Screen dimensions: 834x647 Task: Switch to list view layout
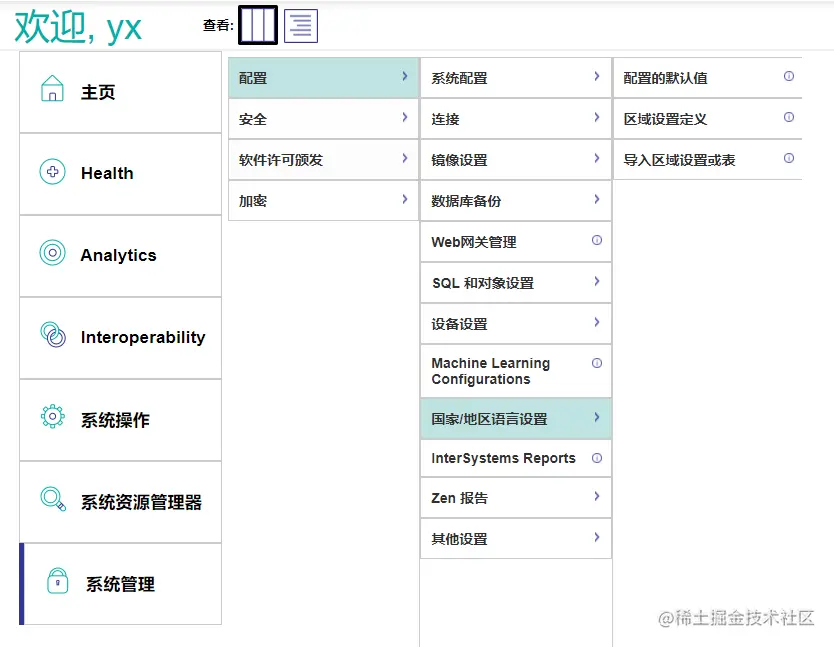pyautogui.click(x=301, y=25)
